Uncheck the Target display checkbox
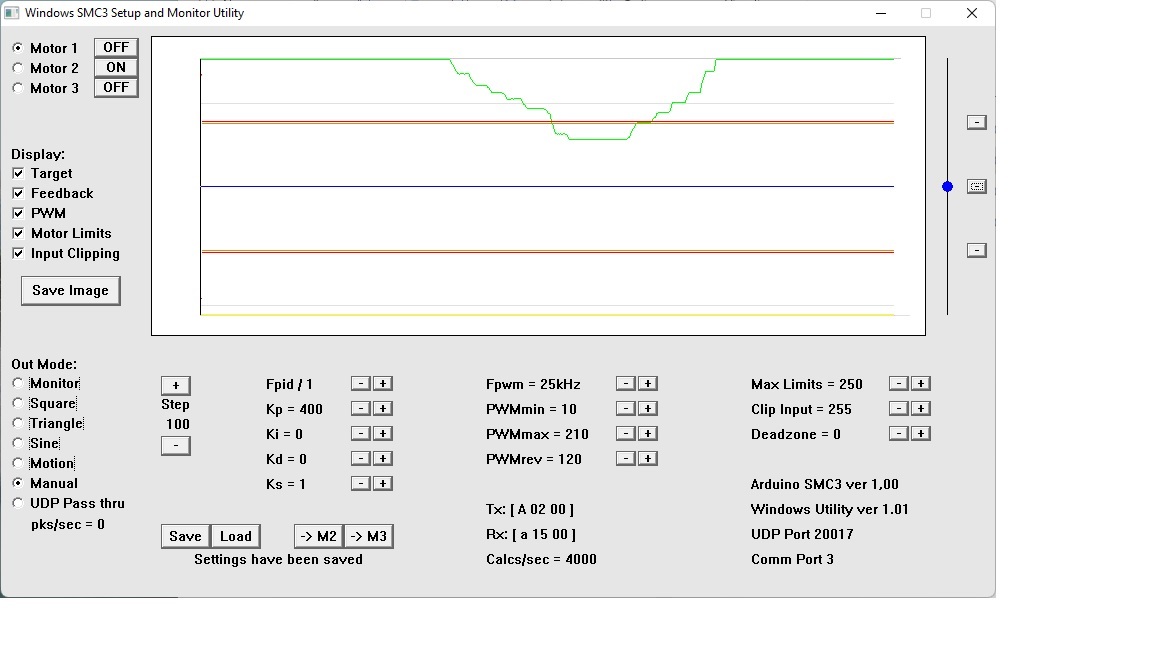 pyautogui.click(x=18, y=173)
